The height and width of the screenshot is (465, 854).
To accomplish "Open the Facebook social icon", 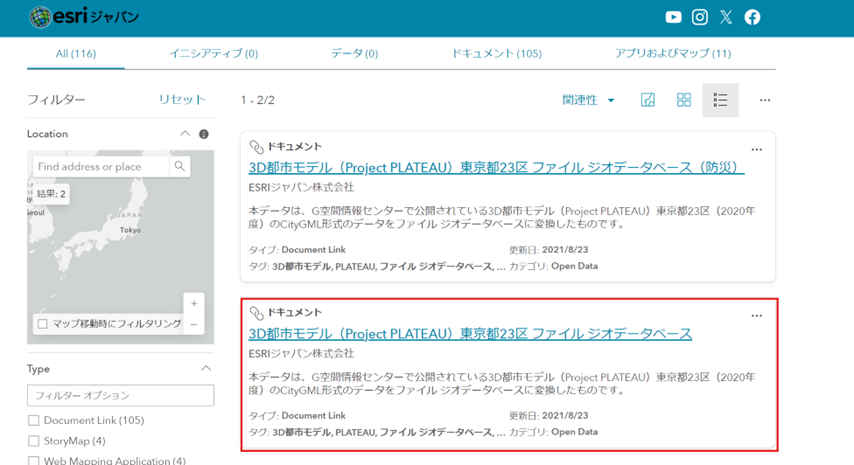I will tap(752, 17).
